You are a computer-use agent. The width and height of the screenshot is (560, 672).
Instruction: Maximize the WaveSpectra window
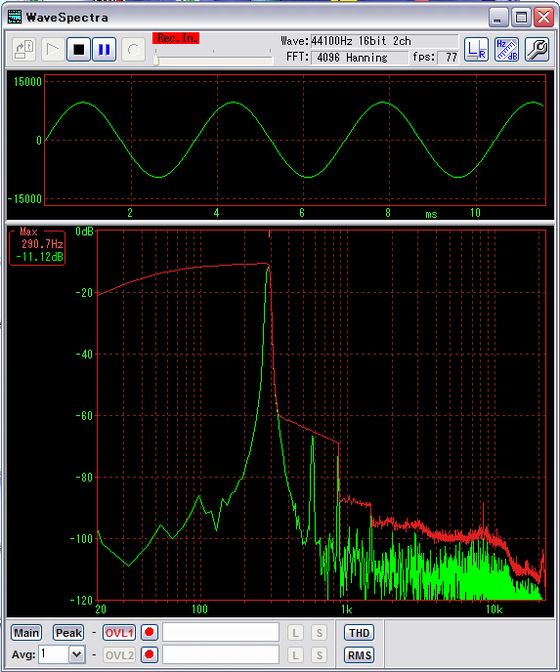tap(521, 18)
